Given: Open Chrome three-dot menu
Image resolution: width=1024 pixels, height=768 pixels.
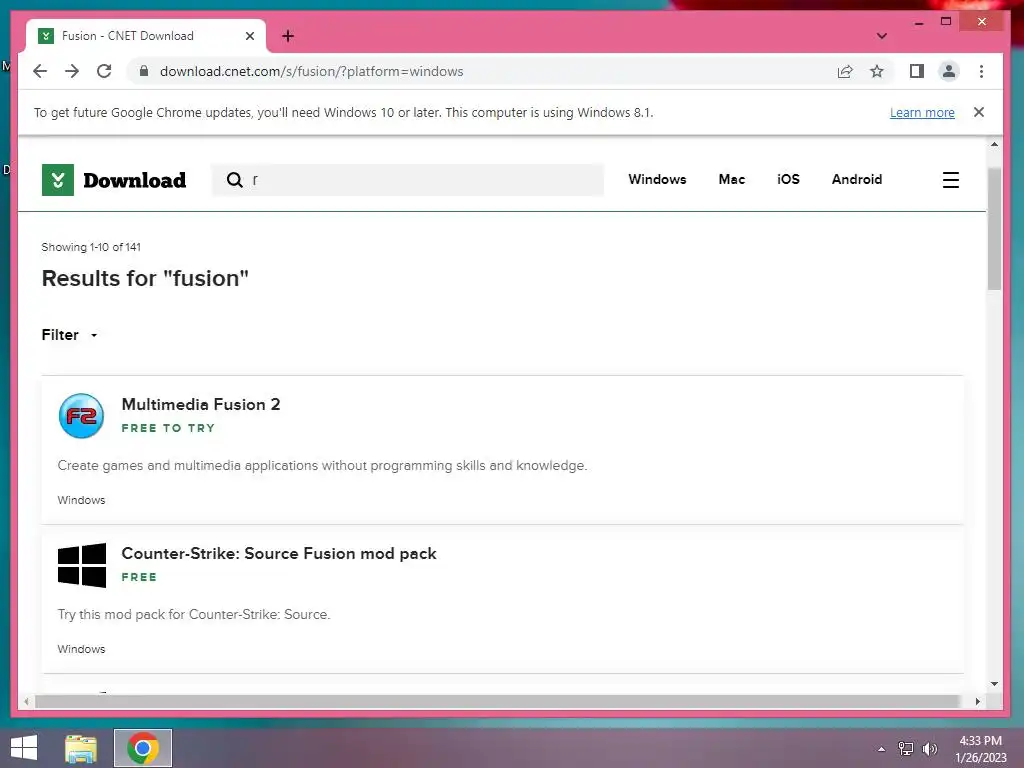Looking at the screenshot, I should click(x=982, y=71).
